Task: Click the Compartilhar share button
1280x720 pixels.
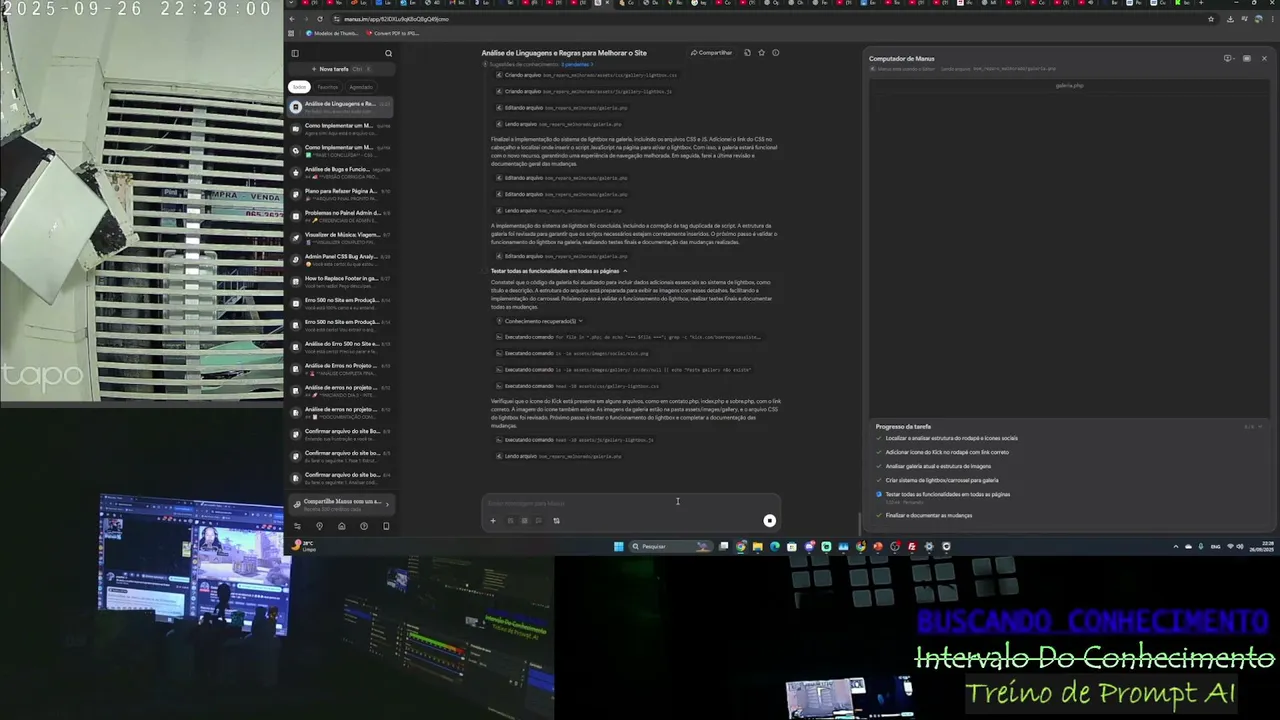Action: pos(711,53)
